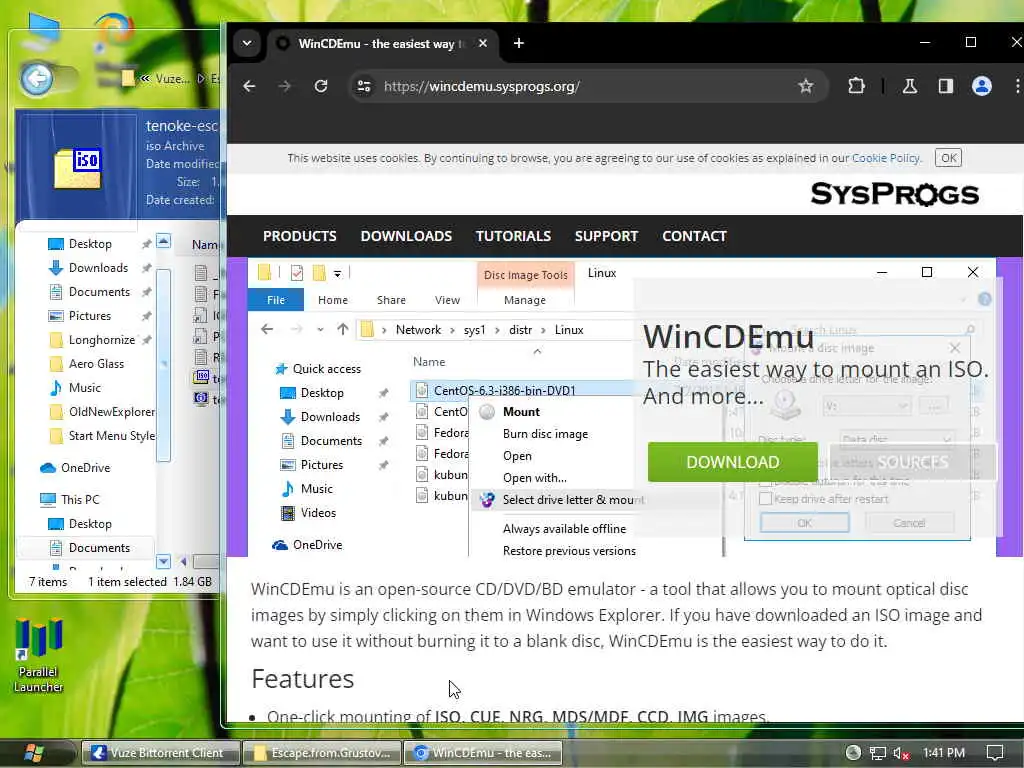
Task: Open the Aero Glass folder
Action: coord(96,364)
